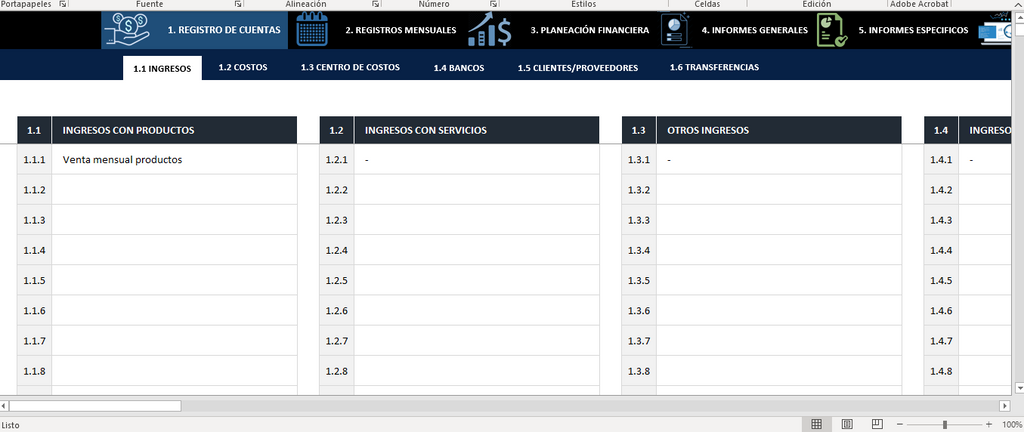Switch to Page Break Preview view
The height and width of the screenshot is (432, 1024).
(878, 424)
